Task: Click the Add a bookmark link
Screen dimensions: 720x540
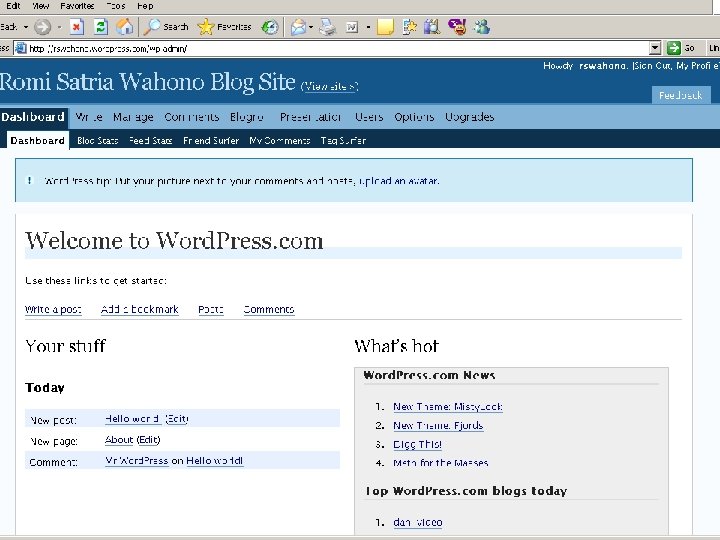Action: point(140,309)
